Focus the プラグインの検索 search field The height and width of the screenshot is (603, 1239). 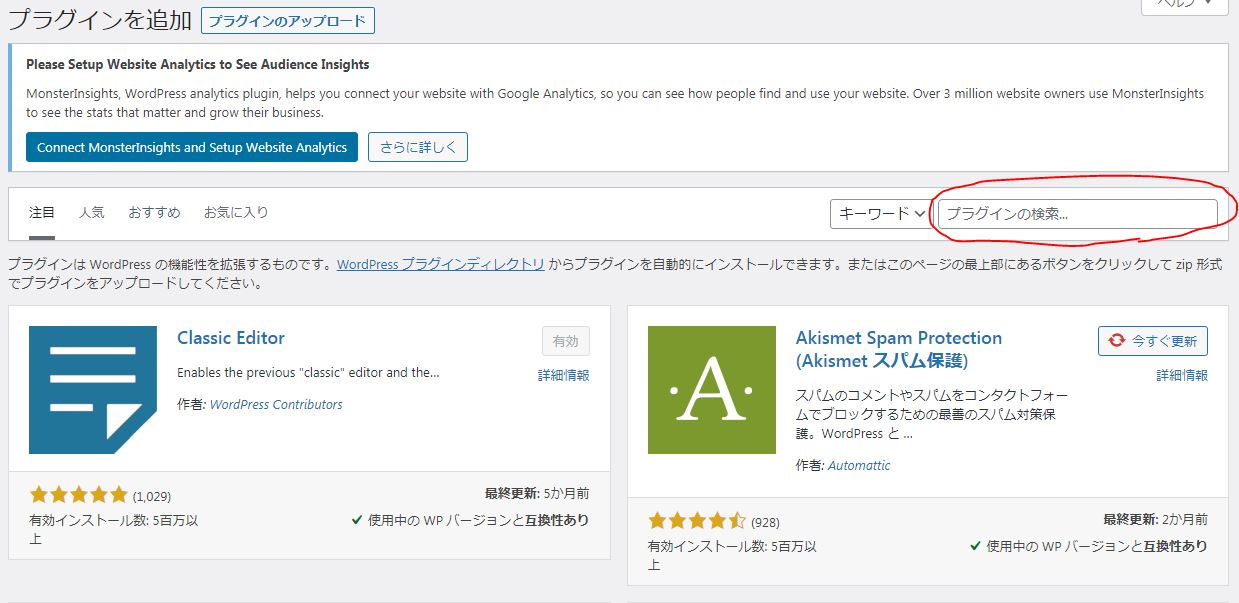point(1077,213)
